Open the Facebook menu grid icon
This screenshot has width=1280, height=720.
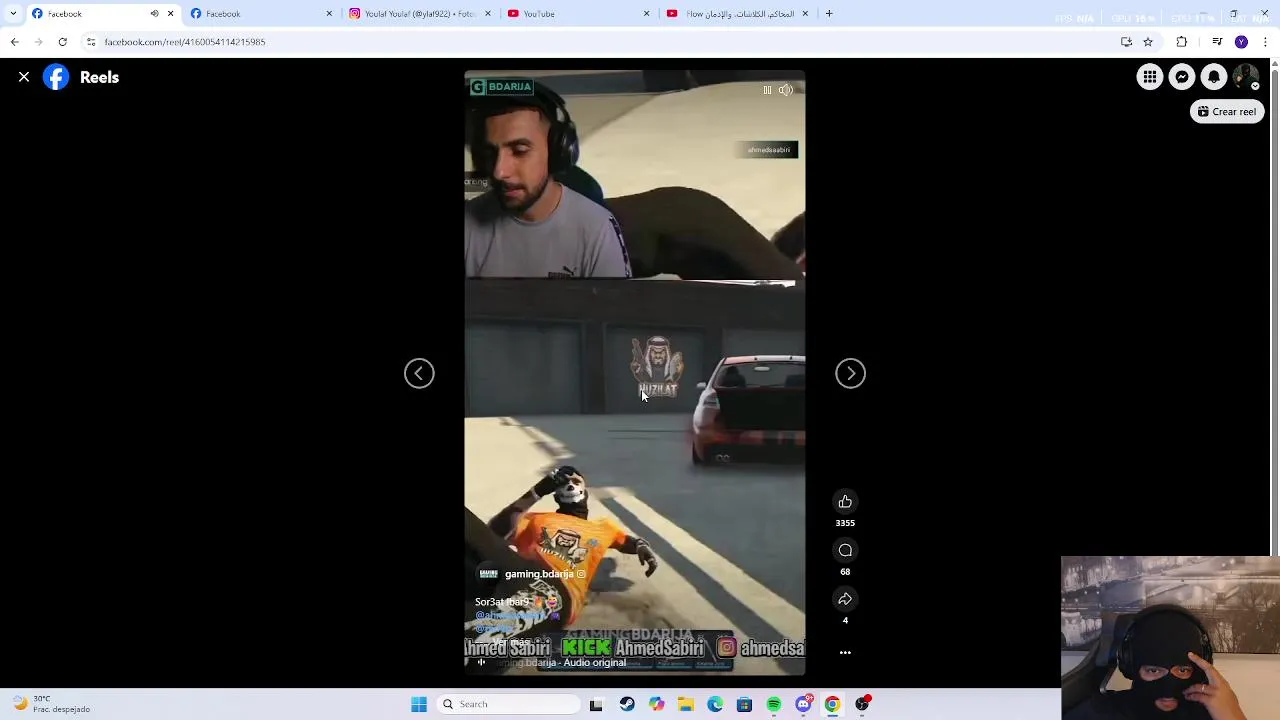point(1150,77)
